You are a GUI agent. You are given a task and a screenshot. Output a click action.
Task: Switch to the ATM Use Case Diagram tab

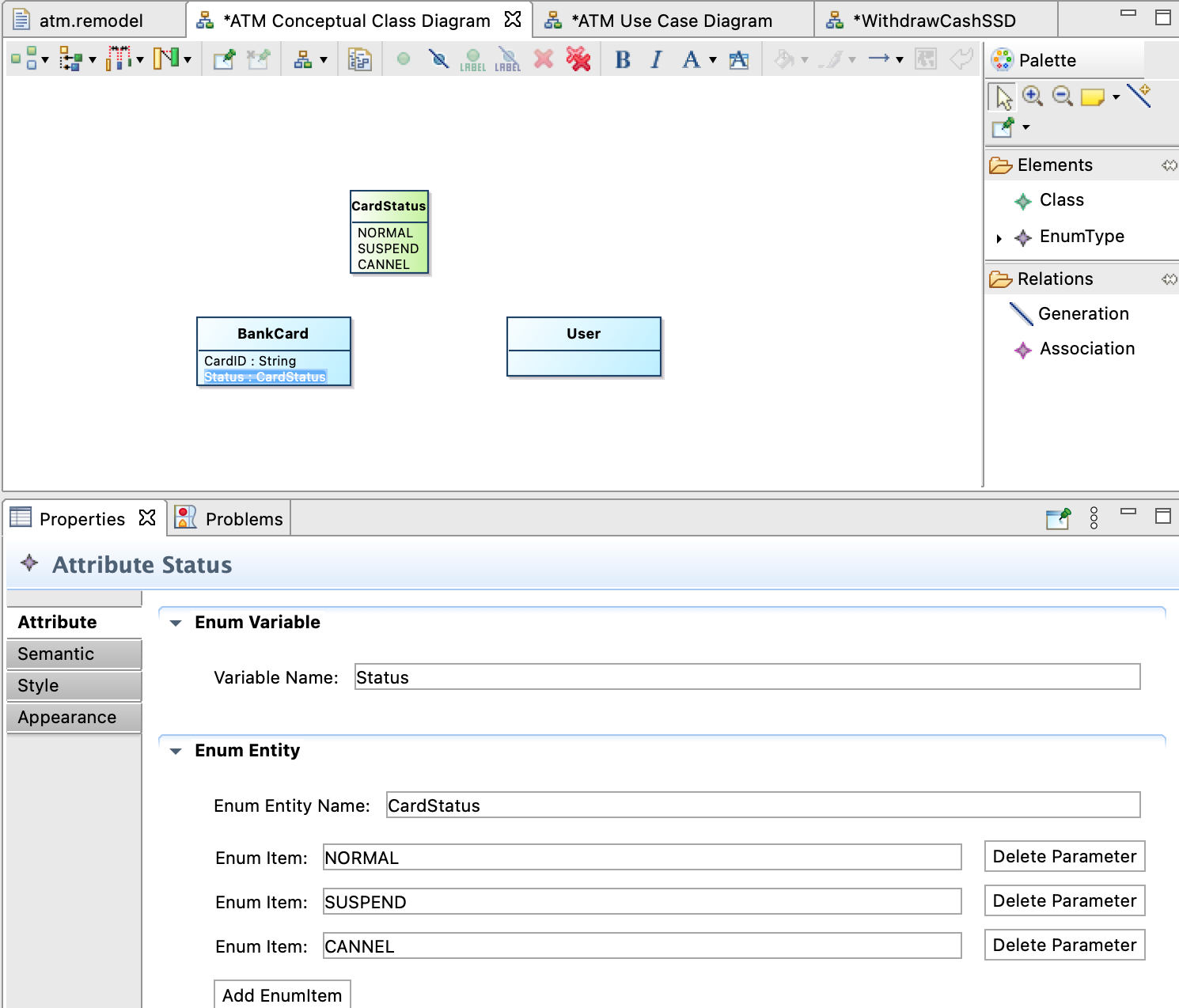[671, 21]
